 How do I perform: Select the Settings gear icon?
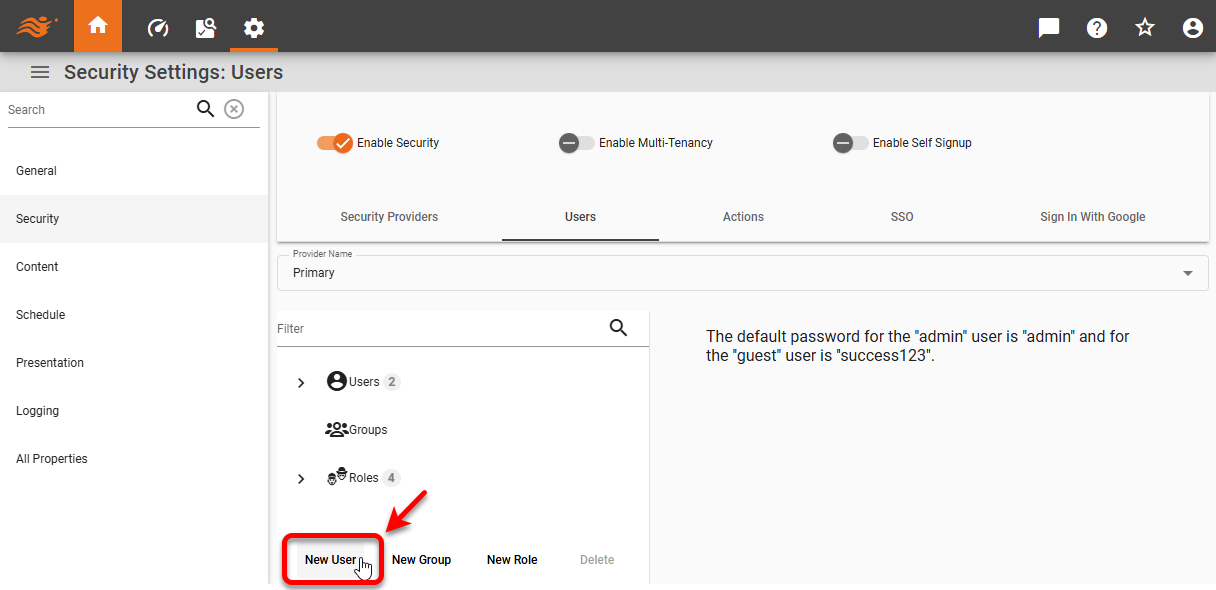coord(253,28)
